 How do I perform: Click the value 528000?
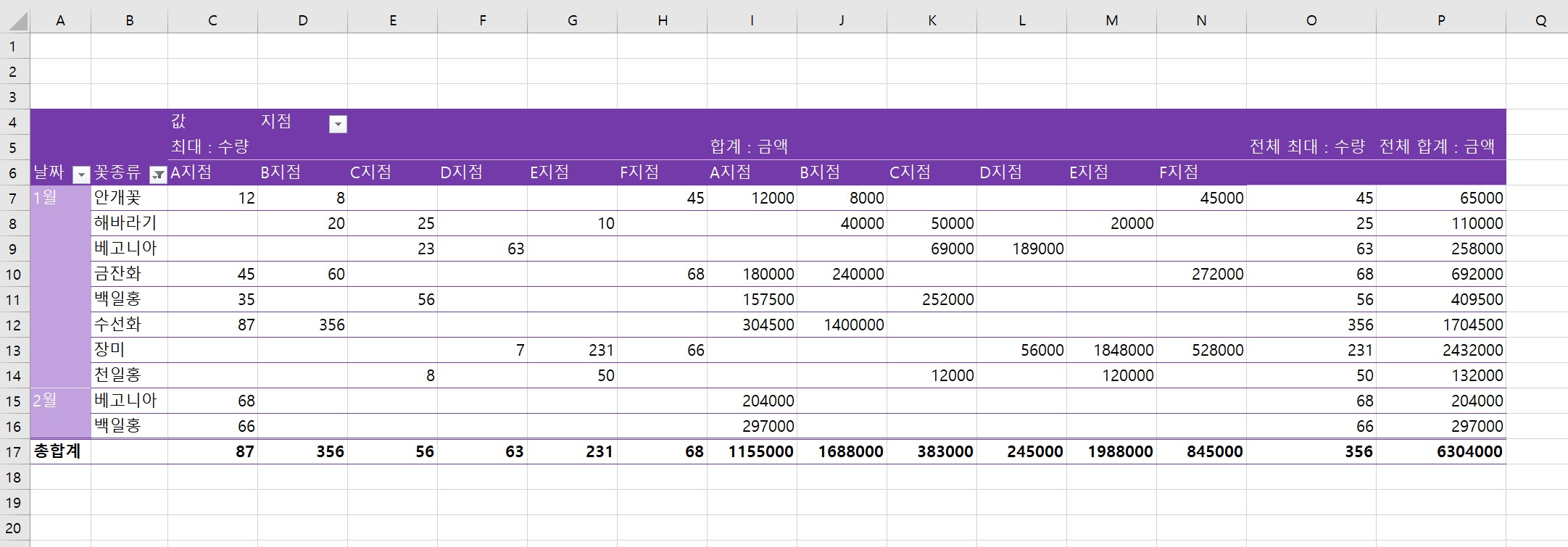[1202, 350]
